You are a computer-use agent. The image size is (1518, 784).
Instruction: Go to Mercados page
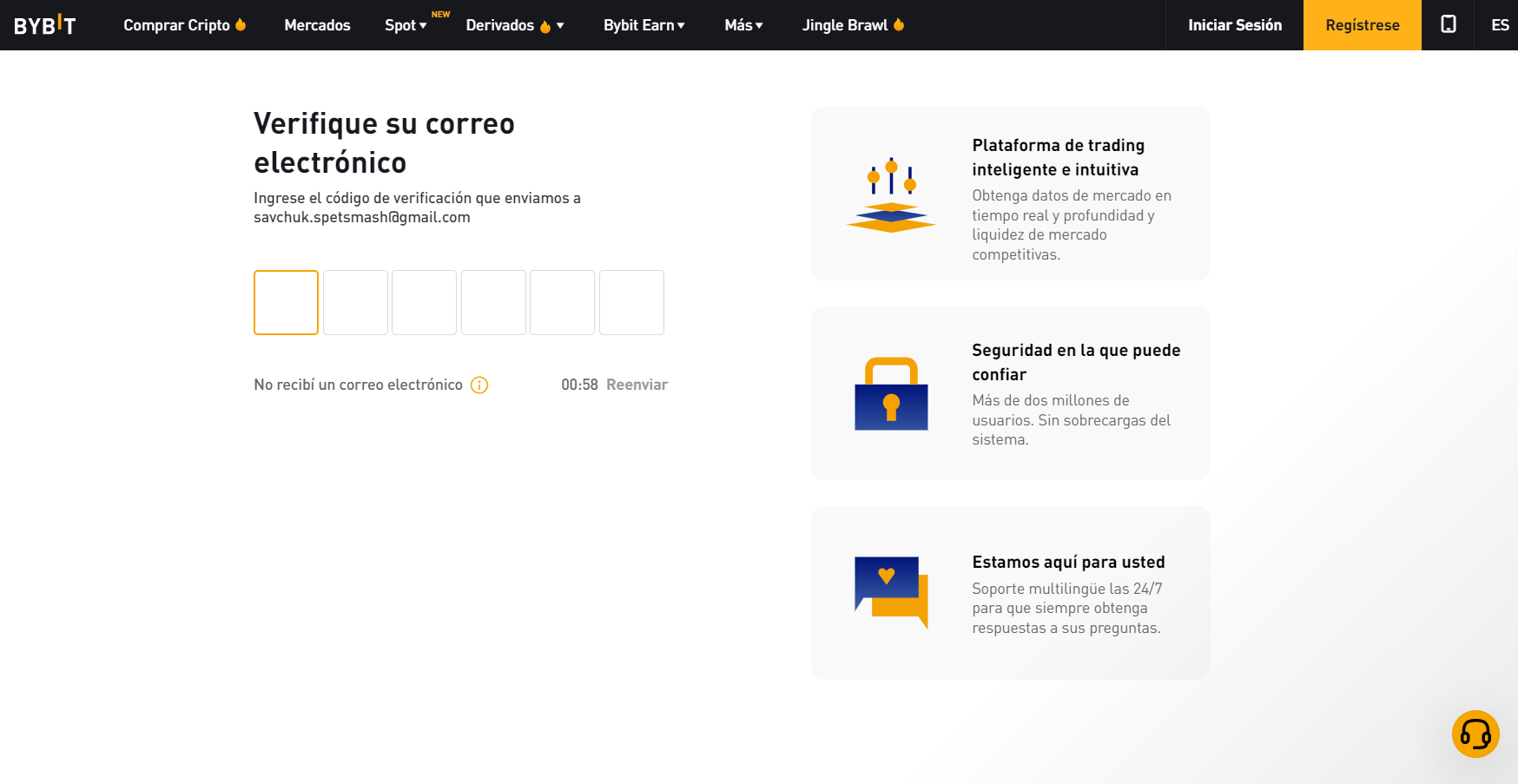tap(317, 25)
